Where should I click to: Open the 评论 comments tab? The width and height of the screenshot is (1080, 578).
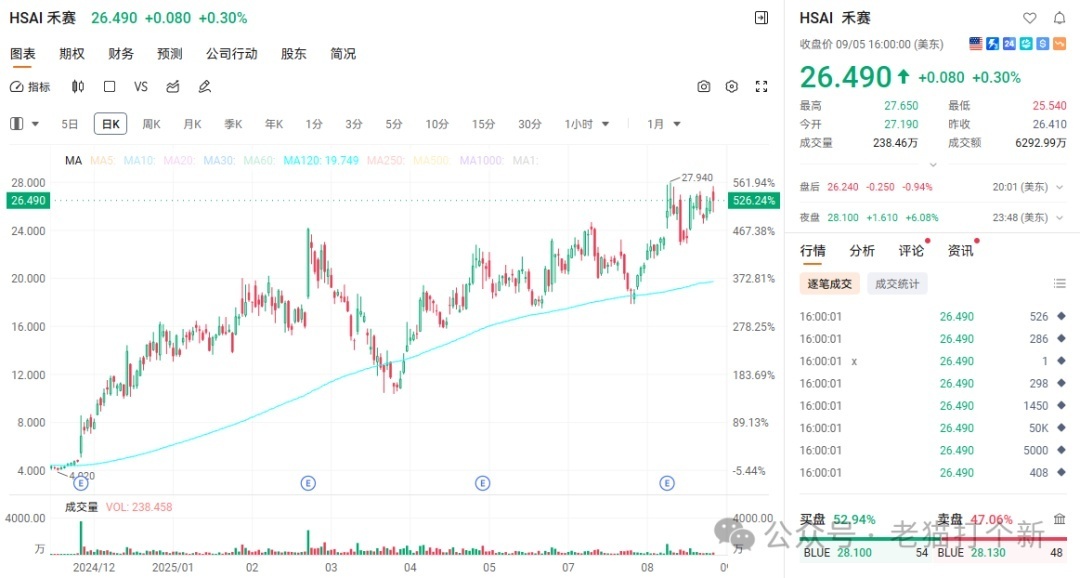[x=911, y=251]
